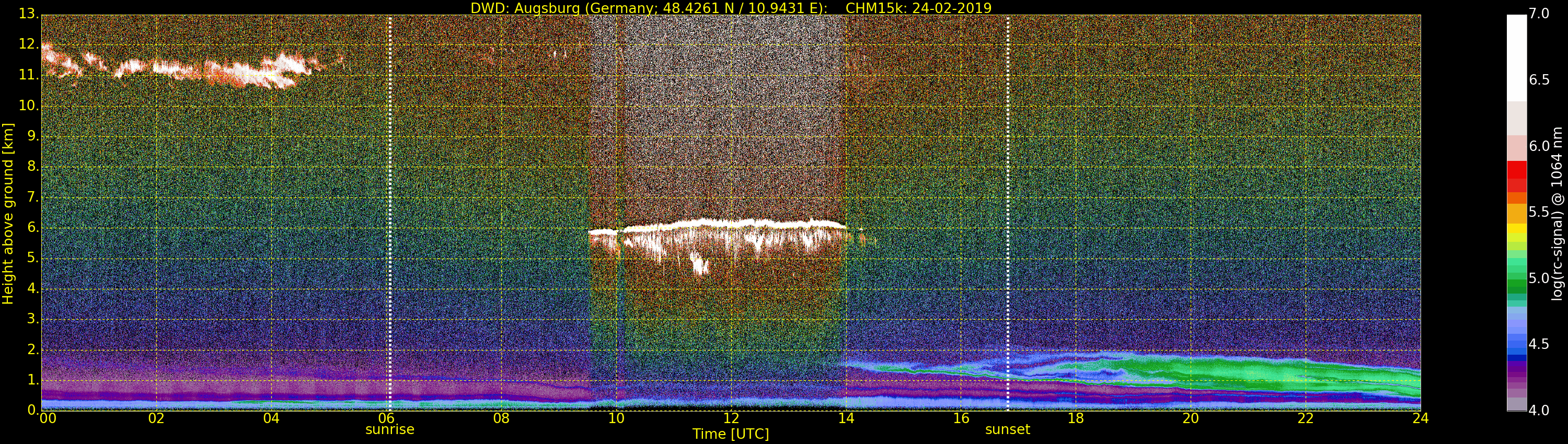1568x444 pixels.
Task: Click the "sunrise" label below the time axis
Action: pos(389,429)
